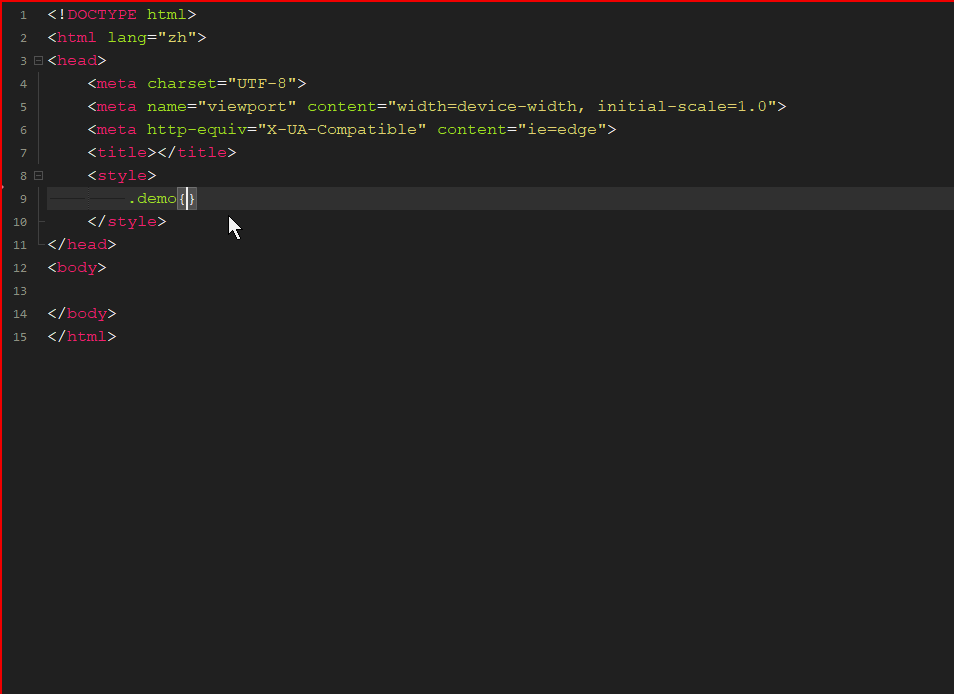Click the content attribute on the X-UA-Compatible line

click(x=472, y=130)
